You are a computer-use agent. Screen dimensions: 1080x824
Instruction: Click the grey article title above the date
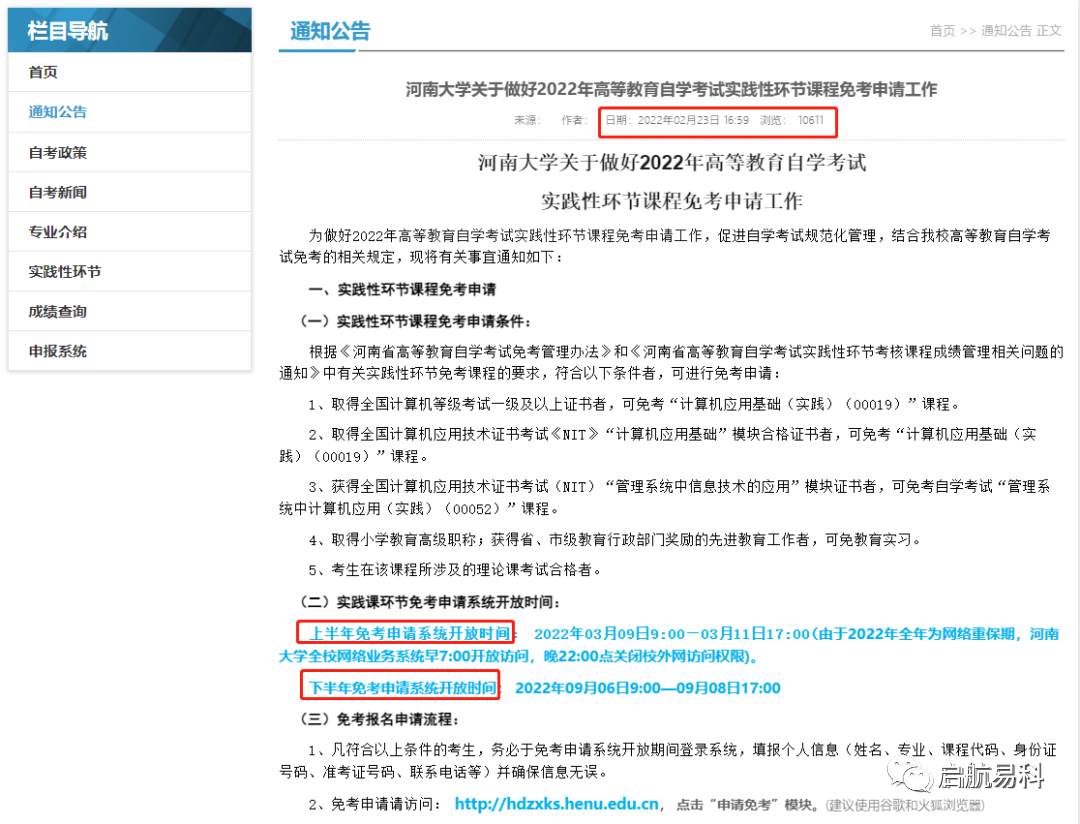671,90
